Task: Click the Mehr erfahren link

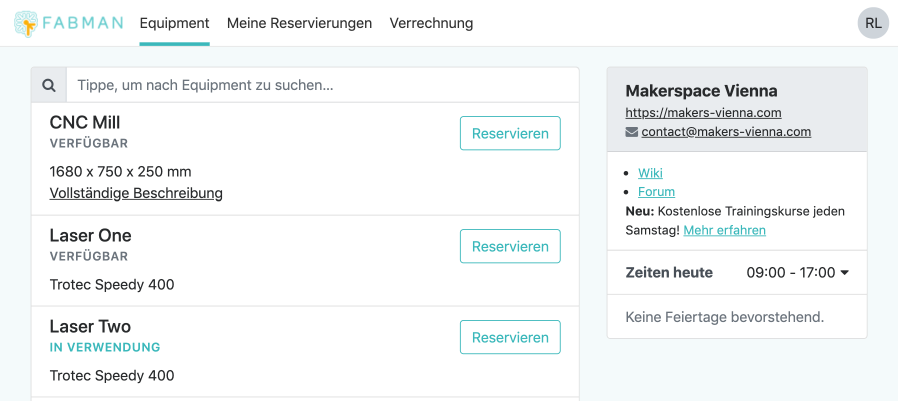Action: point(724,230)
